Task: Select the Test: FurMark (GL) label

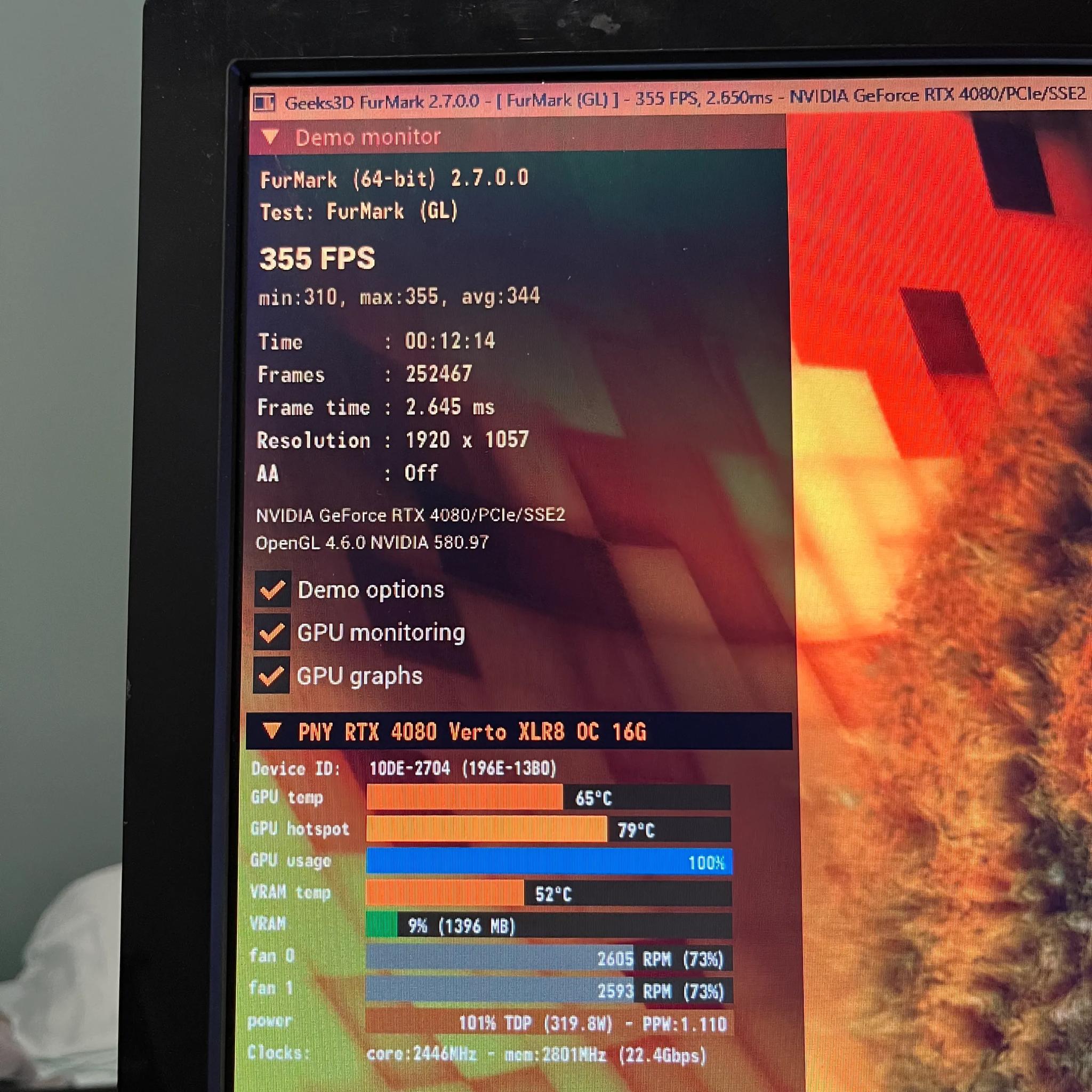Action: click(358, 212)
